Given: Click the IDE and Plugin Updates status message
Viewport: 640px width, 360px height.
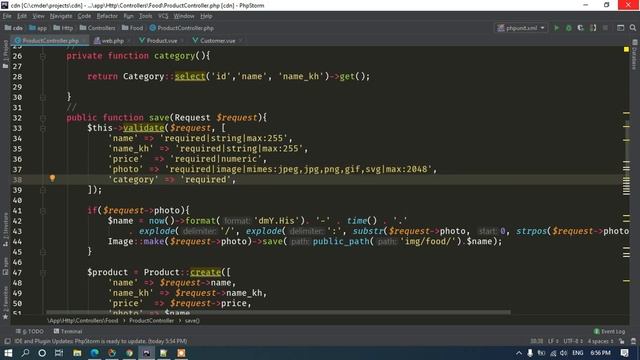Looking at the screenshot, I should (x=100, y=341).
